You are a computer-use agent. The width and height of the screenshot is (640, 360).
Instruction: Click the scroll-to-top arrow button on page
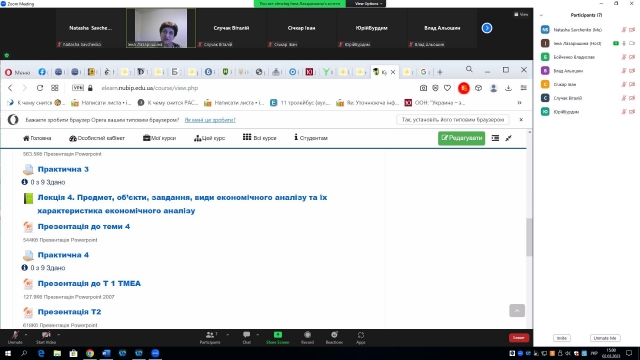(x=517, y=311)
